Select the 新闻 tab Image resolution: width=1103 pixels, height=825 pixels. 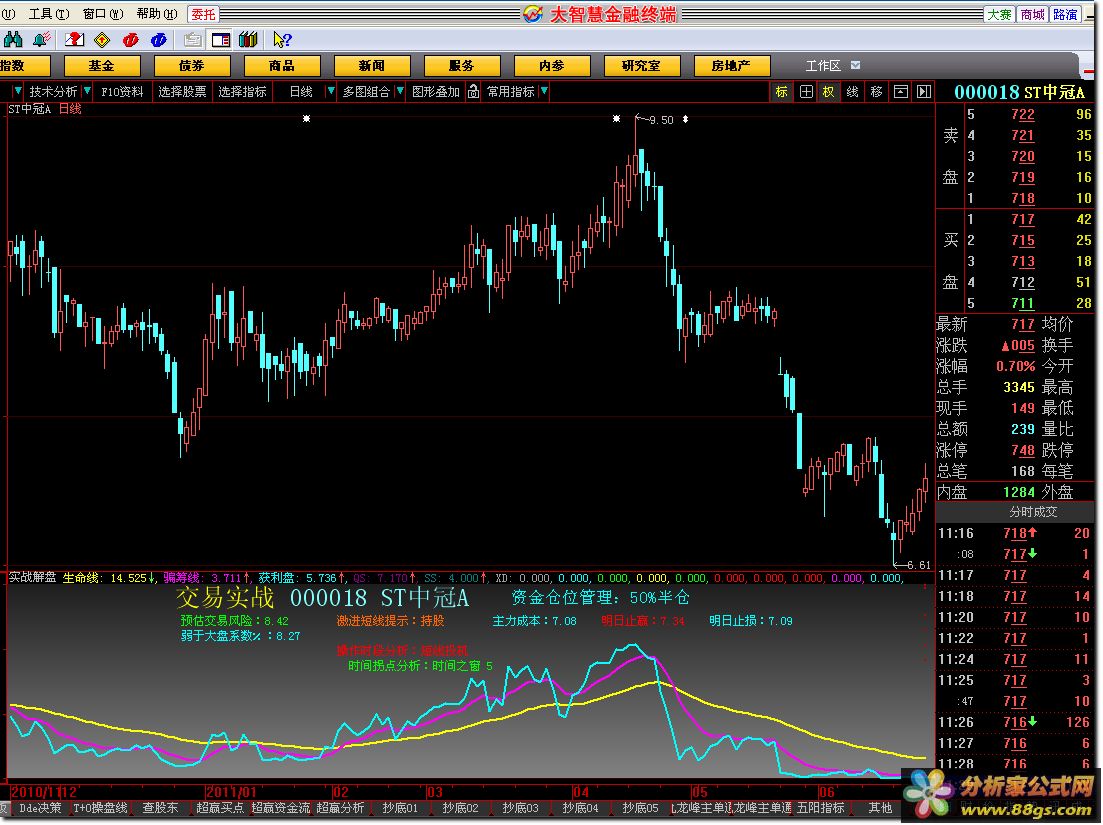tap(371, 65)
